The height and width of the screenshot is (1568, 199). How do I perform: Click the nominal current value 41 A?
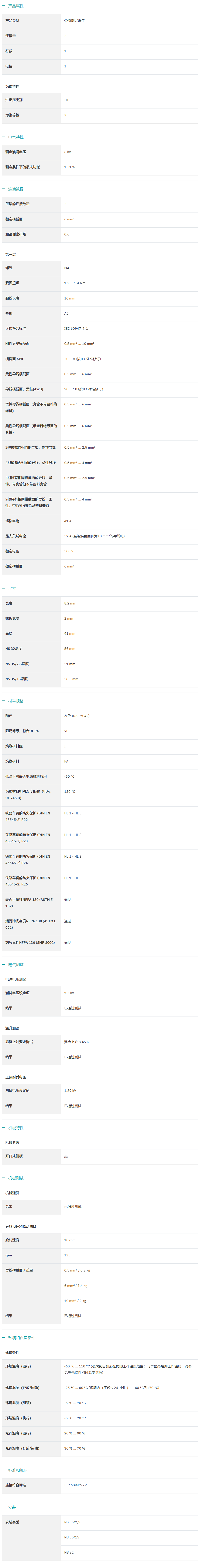click(68, 521)
